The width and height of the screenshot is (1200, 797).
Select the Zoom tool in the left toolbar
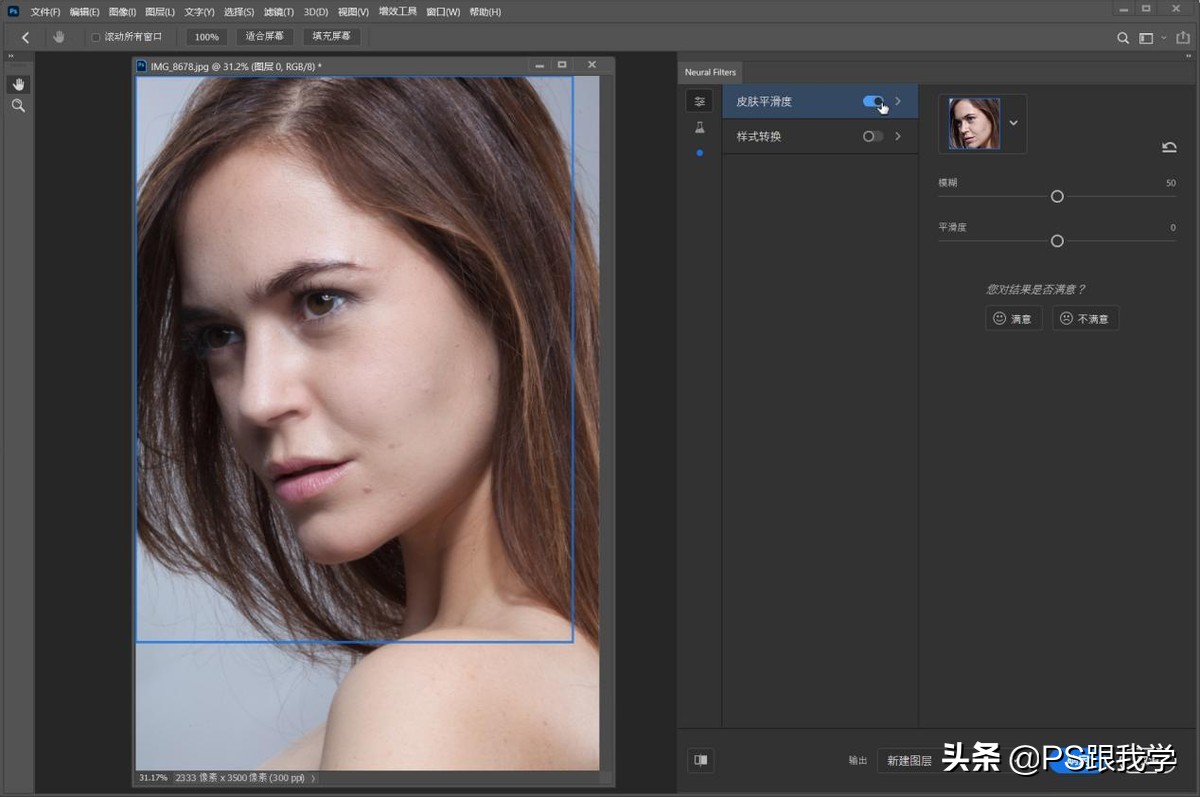pos(18,105)
